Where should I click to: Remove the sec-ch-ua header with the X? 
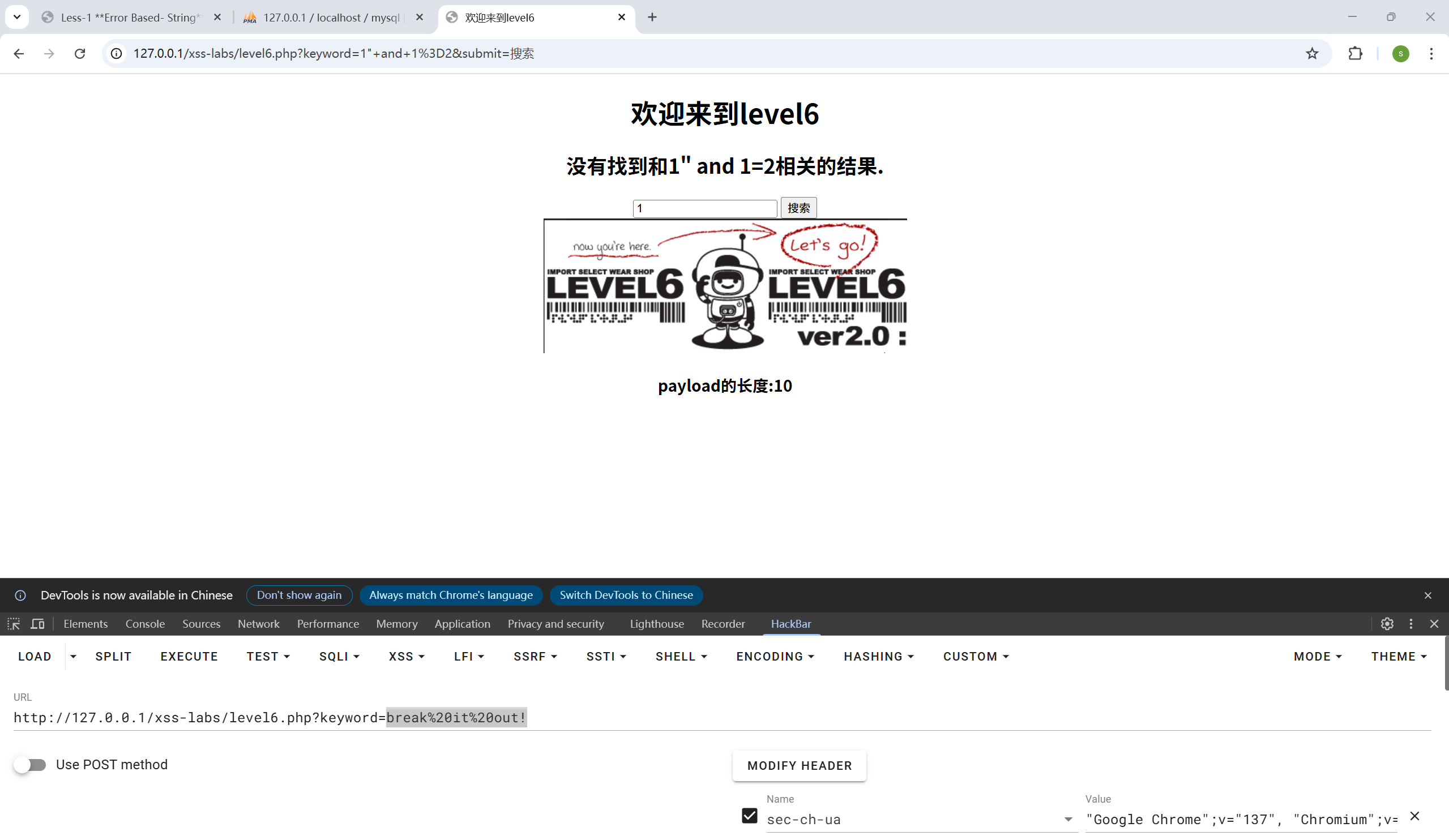(1415, 816)
